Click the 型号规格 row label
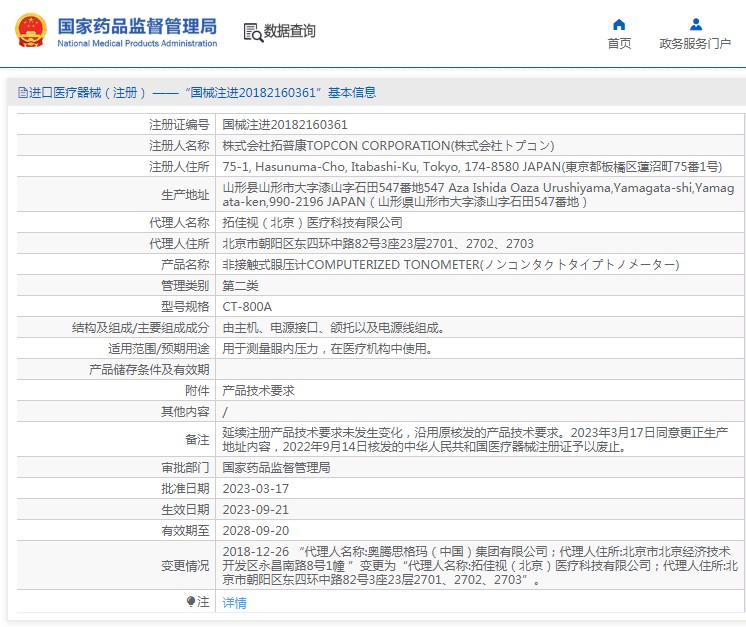Viewport: 746px width, 627px height. [x=185, y=306]
